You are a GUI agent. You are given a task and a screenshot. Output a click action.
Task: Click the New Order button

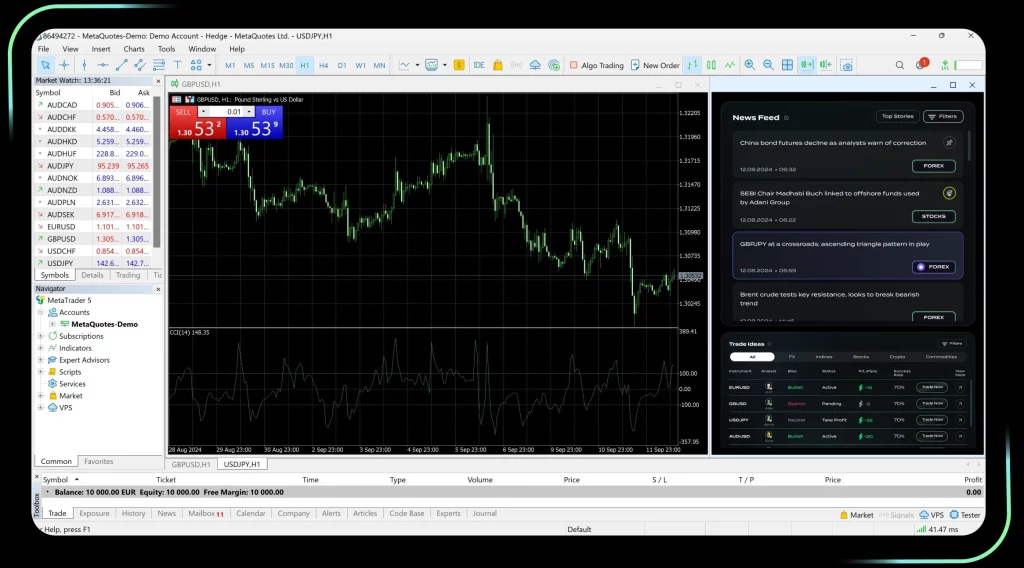655,65
